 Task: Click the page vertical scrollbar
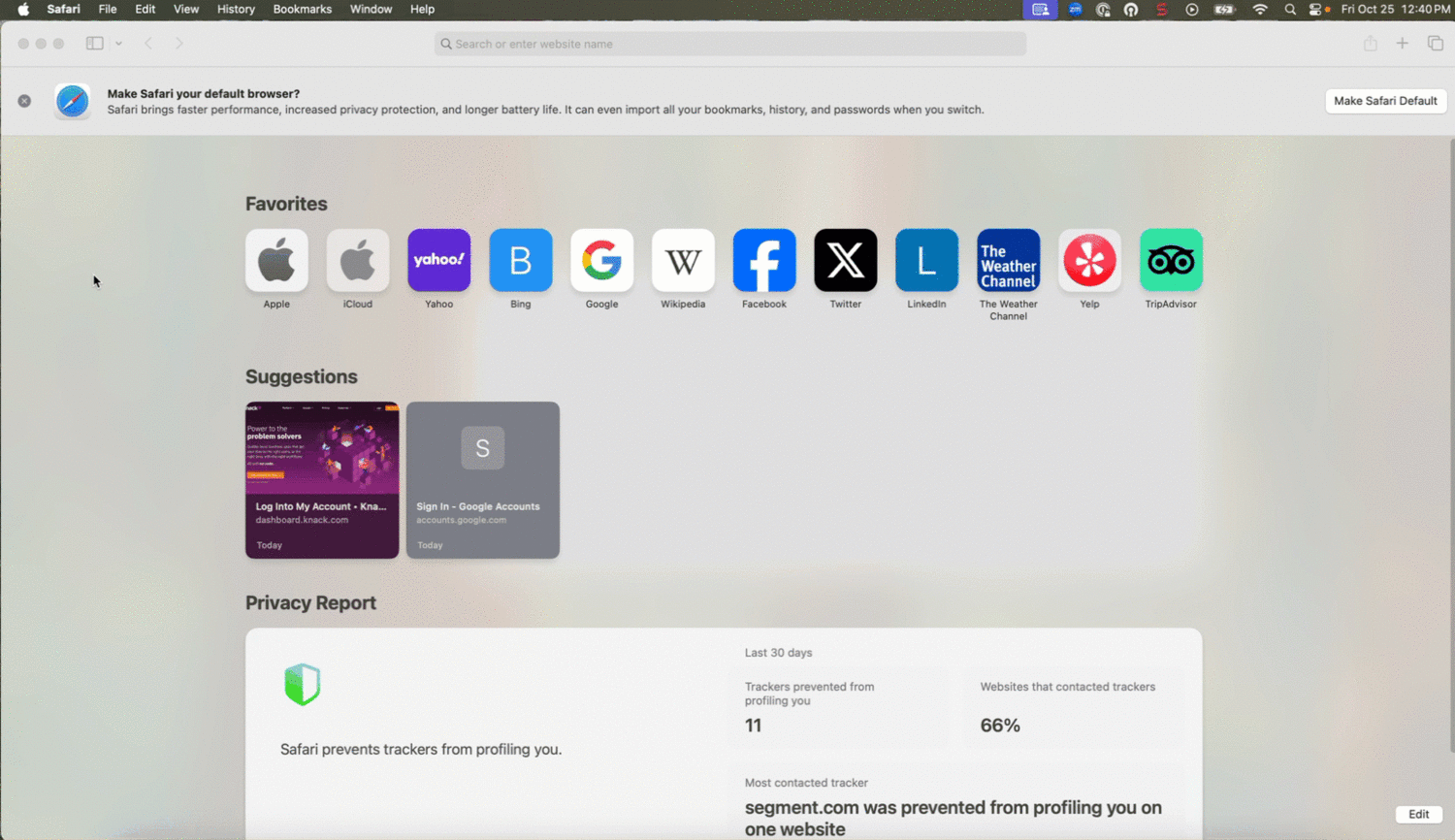(1451, 446)
